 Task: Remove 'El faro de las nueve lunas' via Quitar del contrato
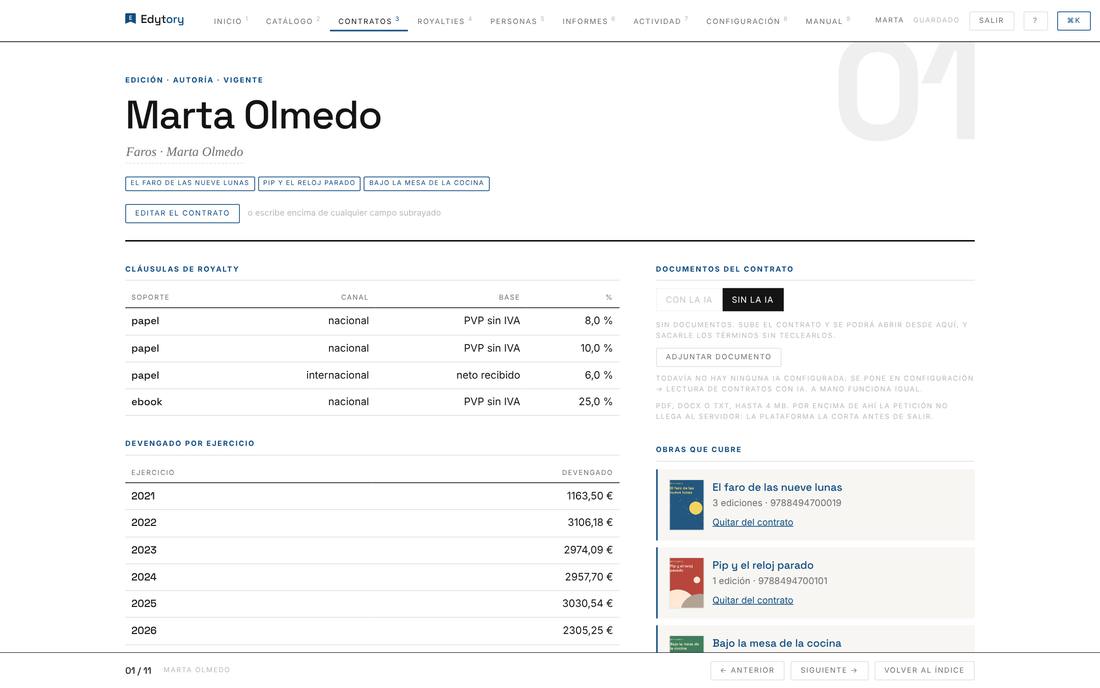pyautogui.click(x=753, y=522)
